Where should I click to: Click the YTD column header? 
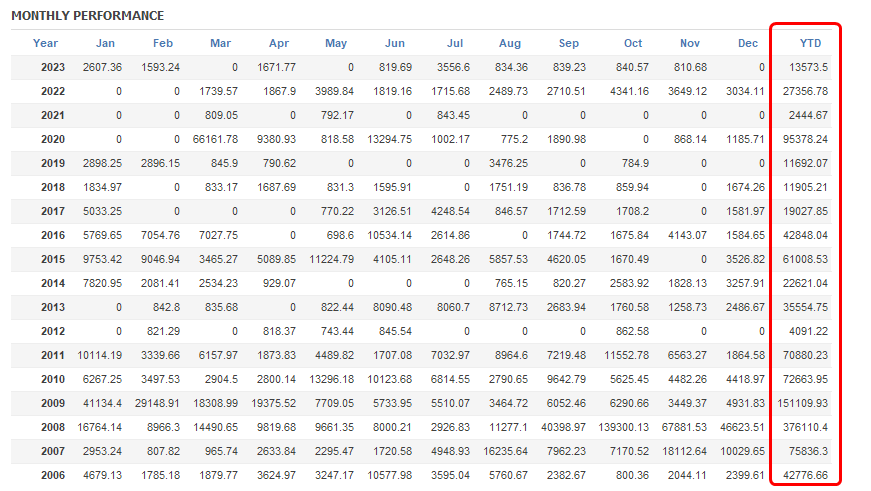pos(810,43)
